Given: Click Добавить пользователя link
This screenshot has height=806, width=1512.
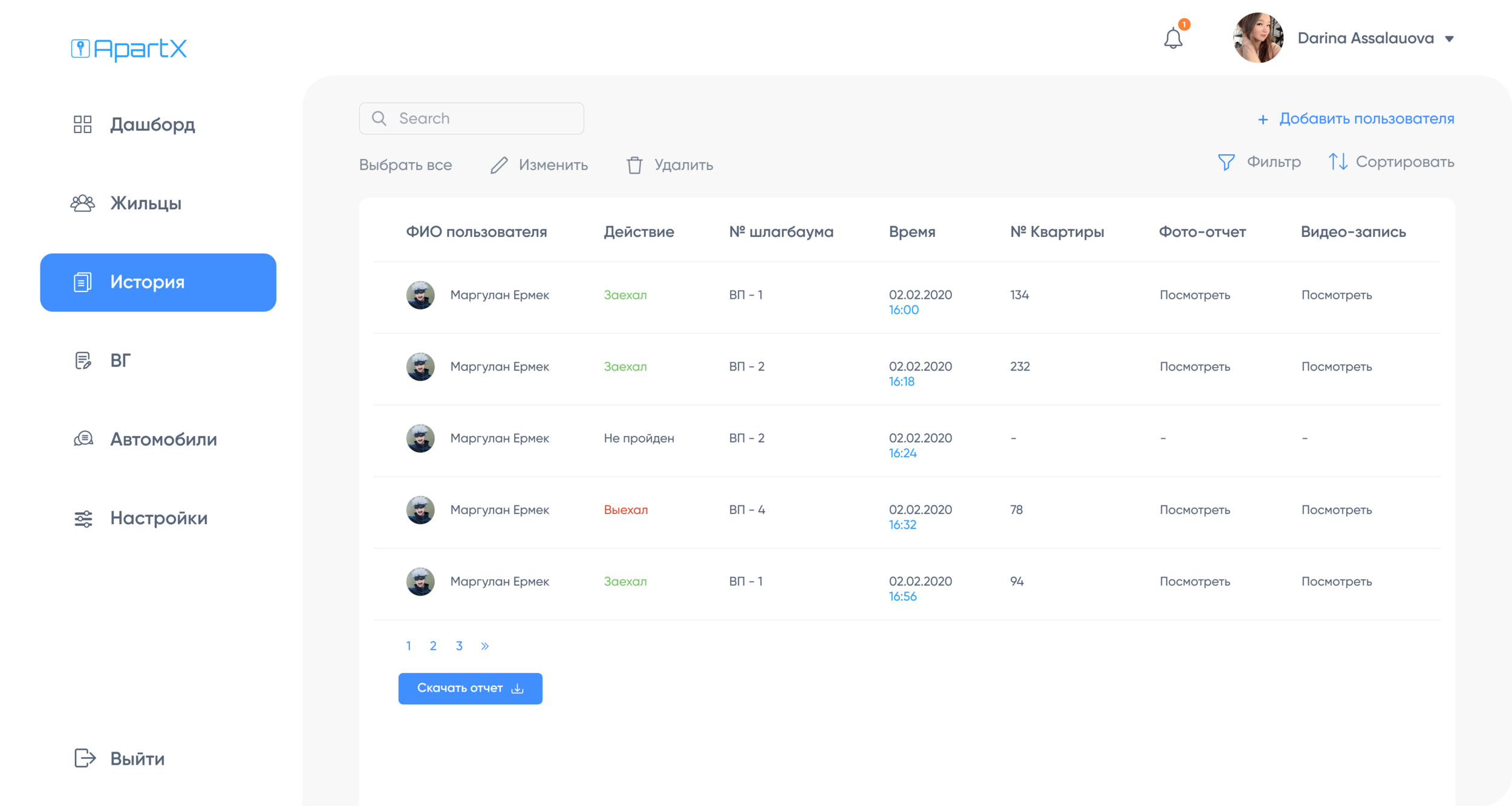Looking at the screenshot, I should pos(1366,119).
